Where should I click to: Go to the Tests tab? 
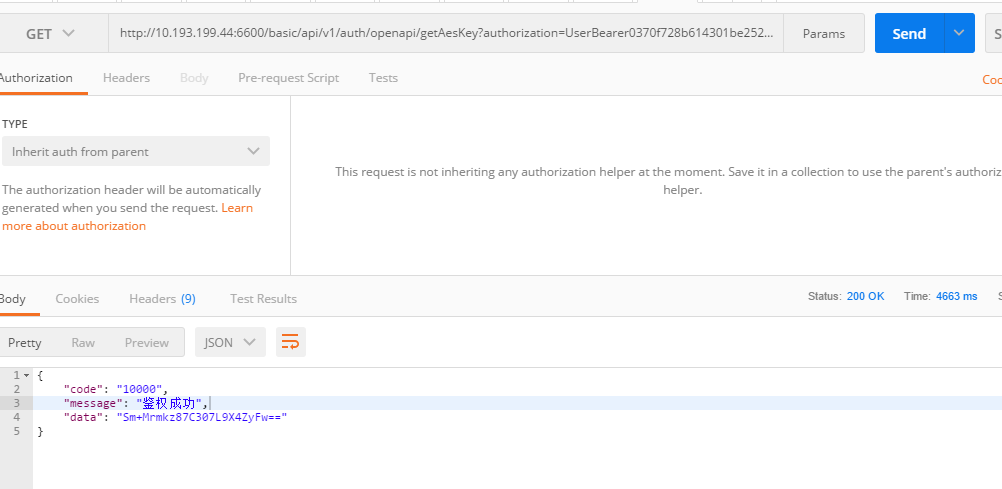pos(382,78)
